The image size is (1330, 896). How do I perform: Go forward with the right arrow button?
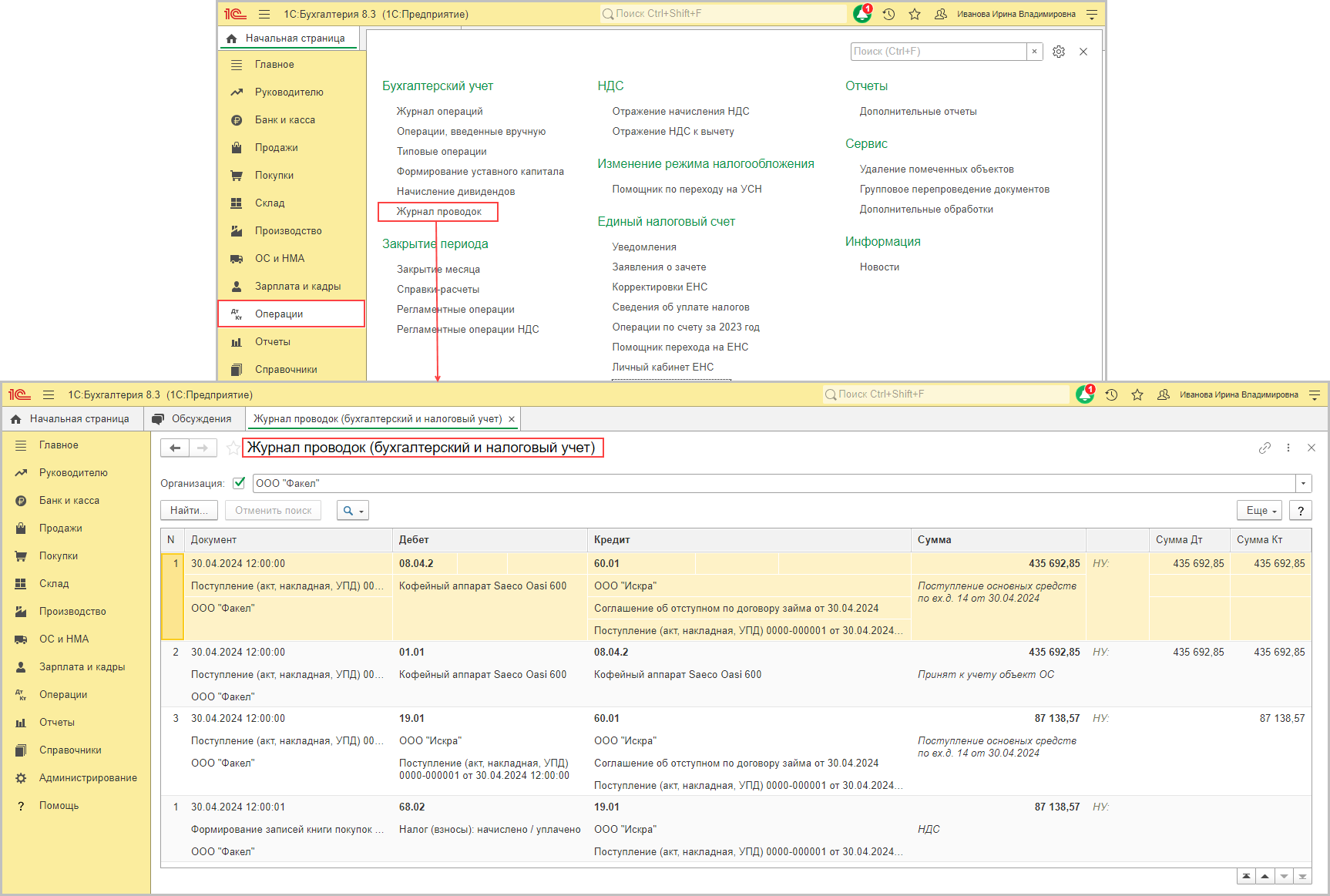coord(203,448)
